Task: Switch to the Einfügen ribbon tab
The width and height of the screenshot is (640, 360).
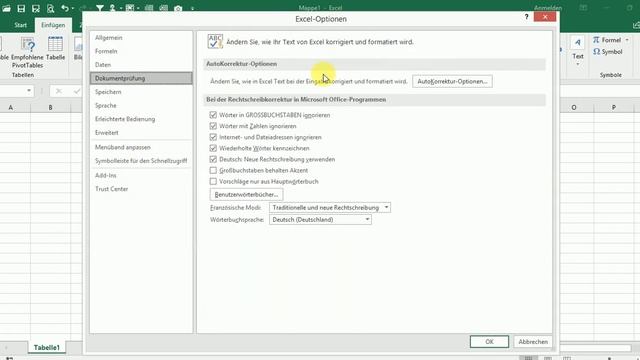Action: [53, 25]
